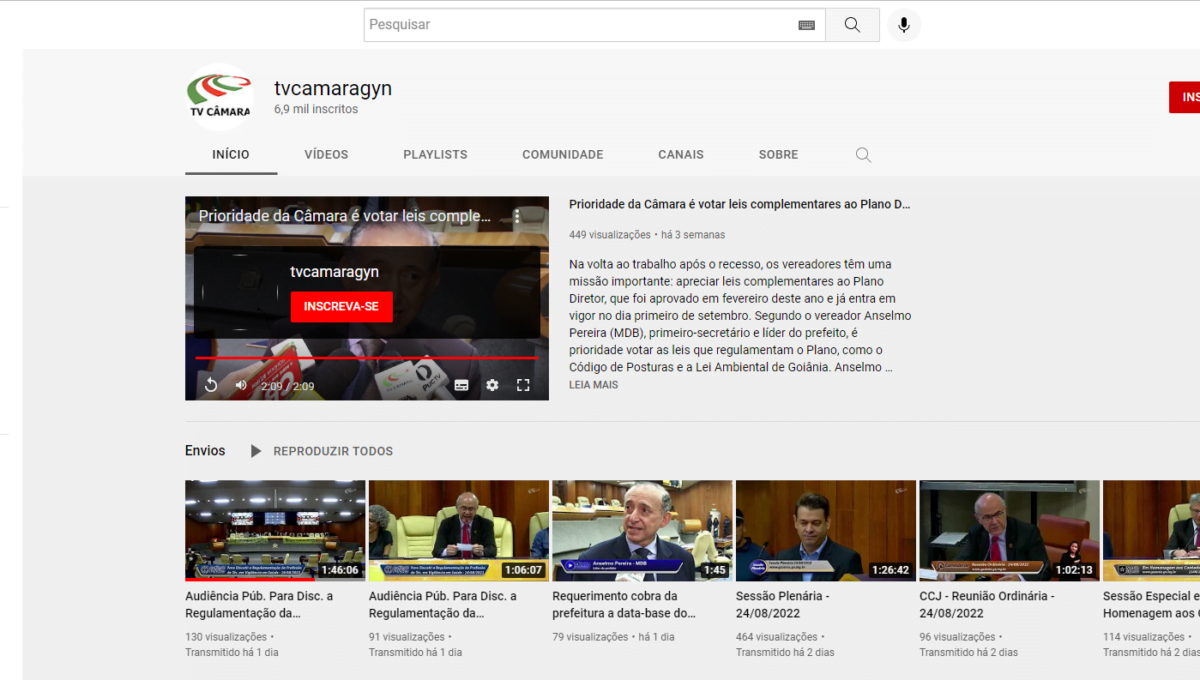Open the player settings gear
The width and height of the screenshot is (1200, 680).
click(x=492, y=385)
